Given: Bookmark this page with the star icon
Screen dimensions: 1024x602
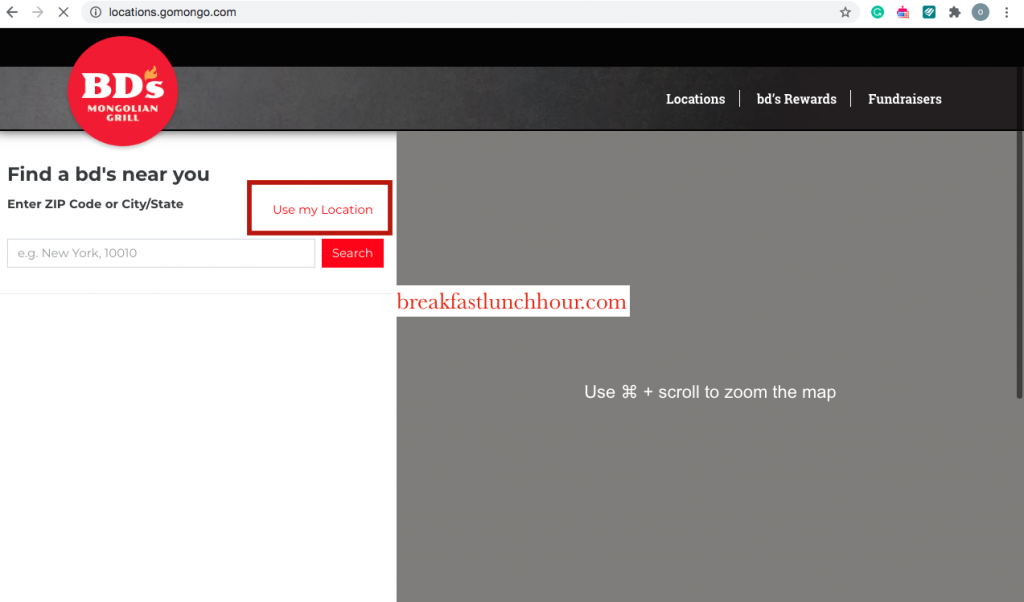Looking at the screenshot, I should click(x=845, y=13).
